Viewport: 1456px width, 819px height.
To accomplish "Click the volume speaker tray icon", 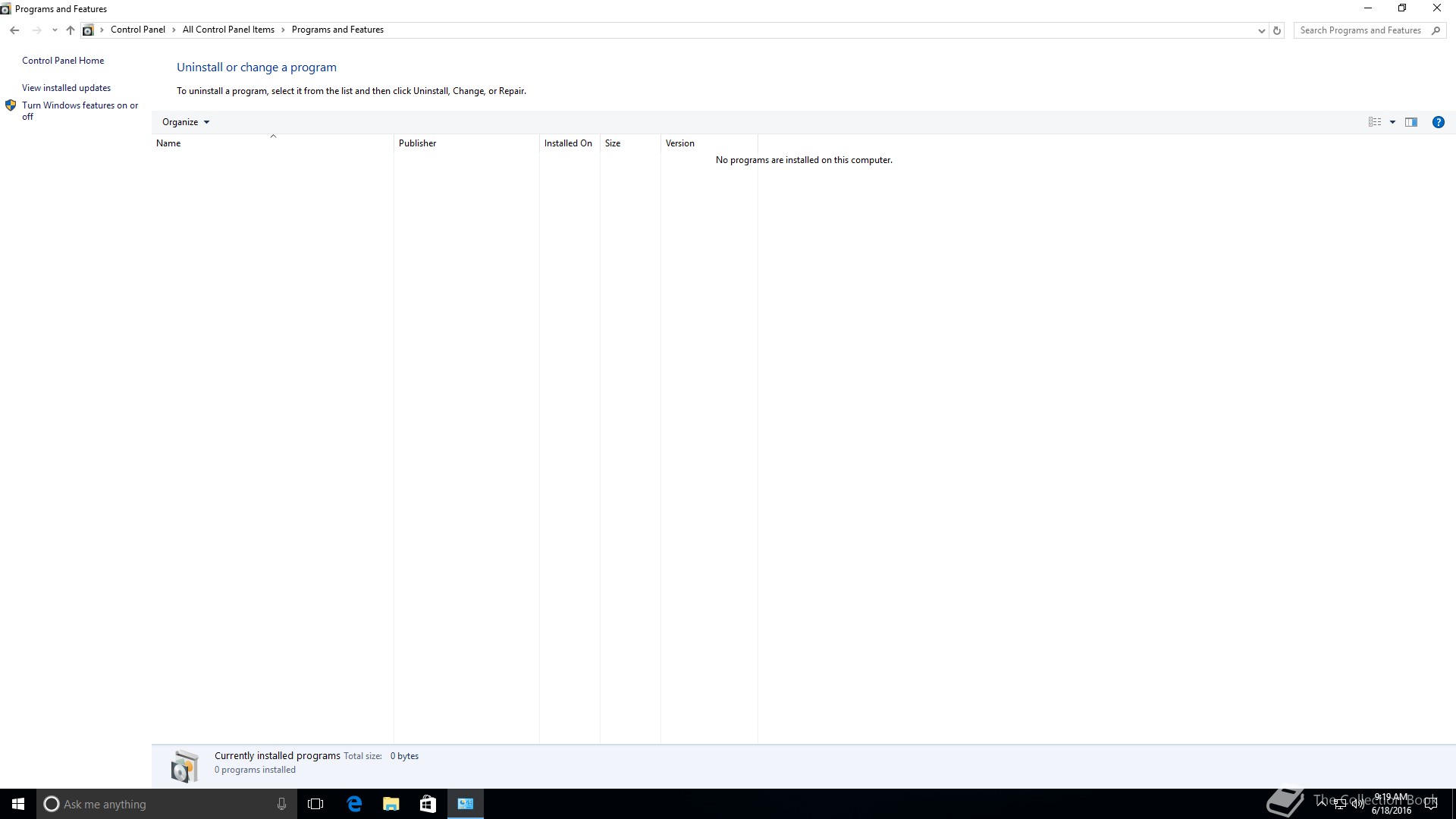I will (1357, 804).
